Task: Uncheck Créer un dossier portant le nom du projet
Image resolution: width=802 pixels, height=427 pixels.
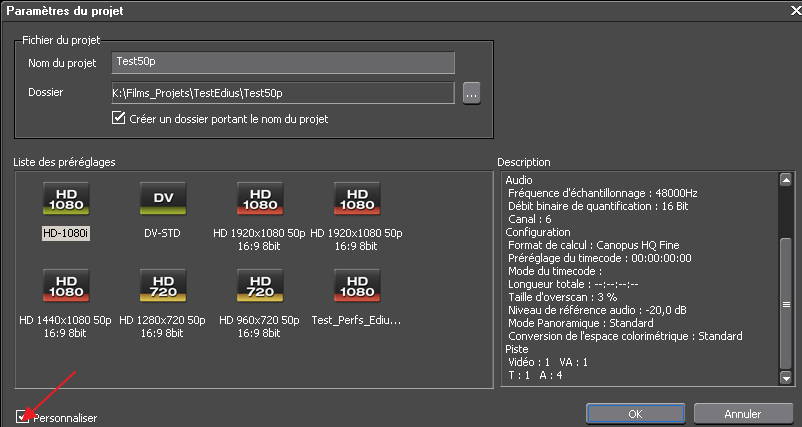Action: (x=118, y=118)
